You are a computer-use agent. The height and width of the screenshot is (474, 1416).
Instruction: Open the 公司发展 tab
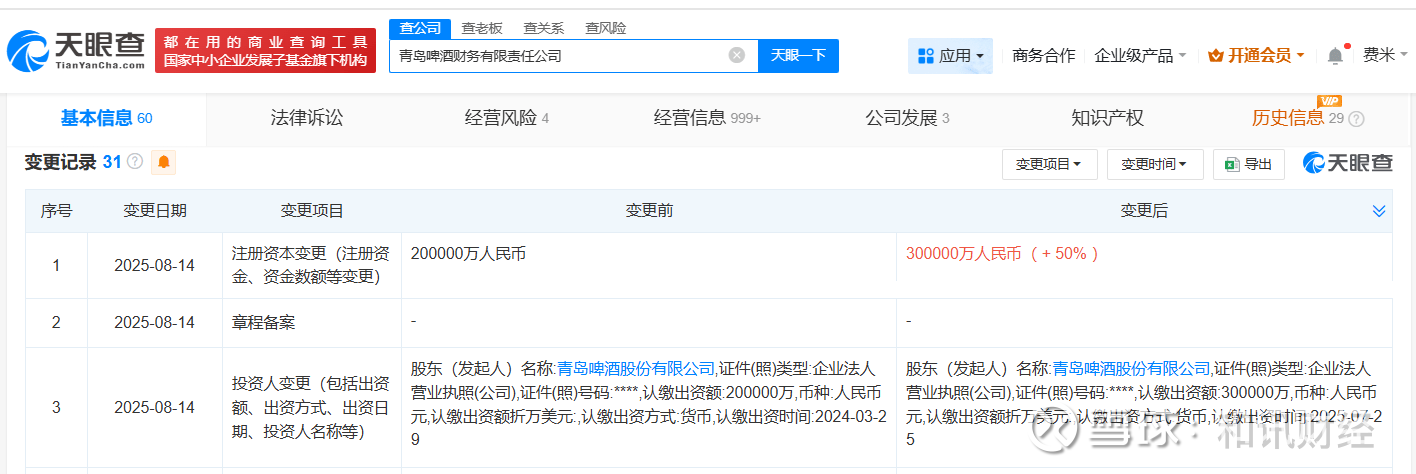[x=907, y=118]
